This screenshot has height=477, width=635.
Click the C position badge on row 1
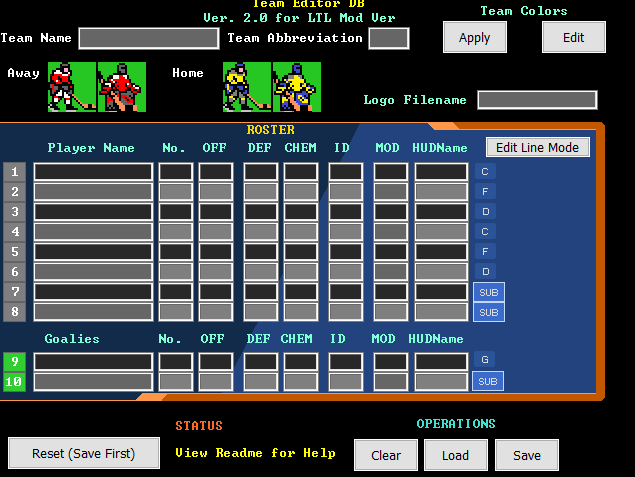[x=484, y=172]
